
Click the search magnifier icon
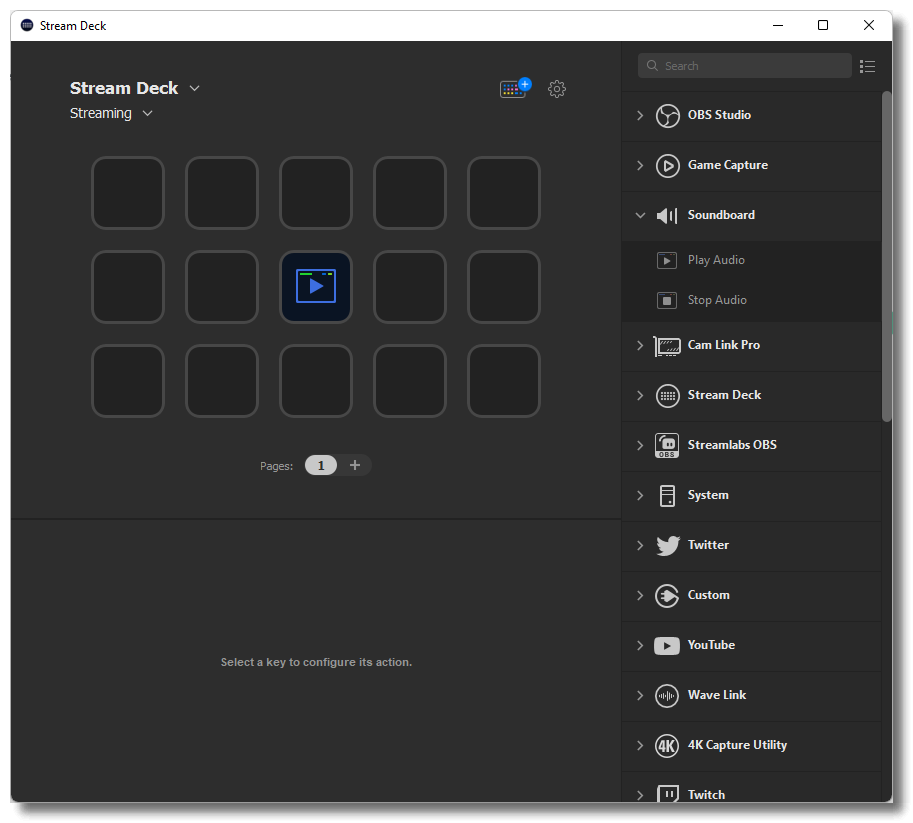tap(652, 66)
